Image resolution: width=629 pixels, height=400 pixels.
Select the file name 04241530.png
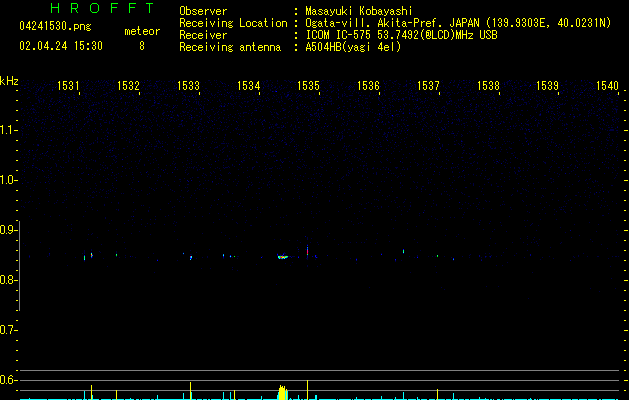click(x=55, y=26)
